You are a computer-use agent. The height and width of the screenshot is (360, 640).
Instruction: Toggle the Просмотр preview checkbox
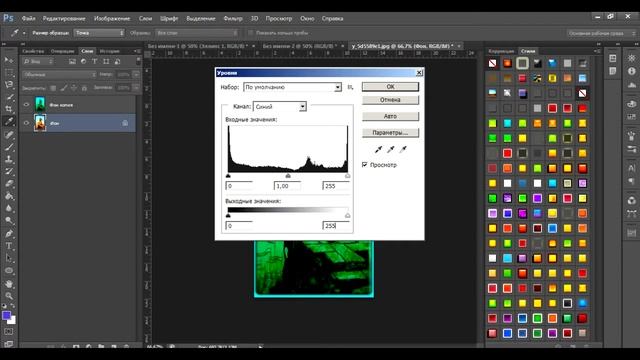(364, 164)
